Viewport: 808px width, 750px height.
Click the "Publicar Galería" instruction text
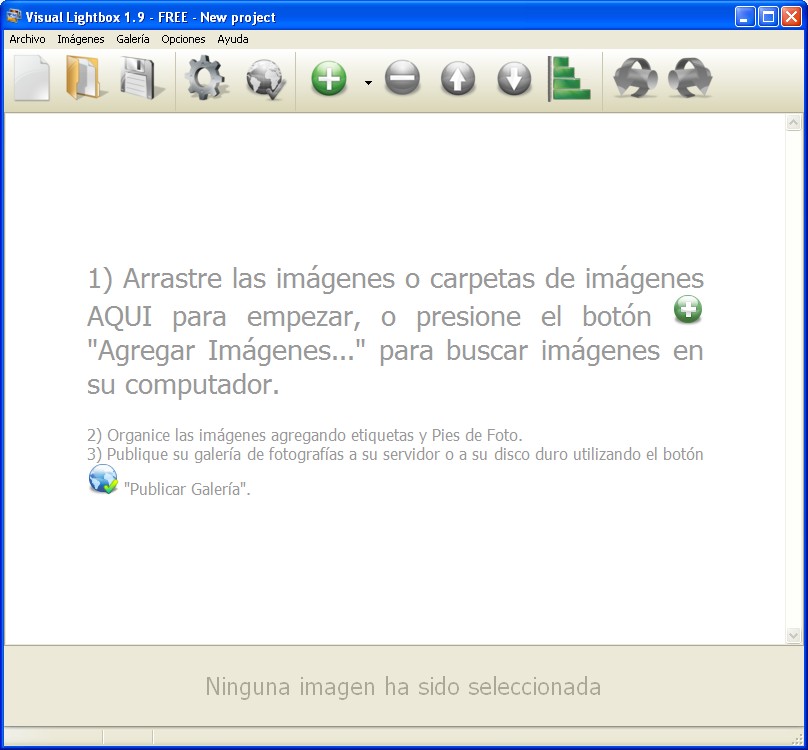(187, 489)
